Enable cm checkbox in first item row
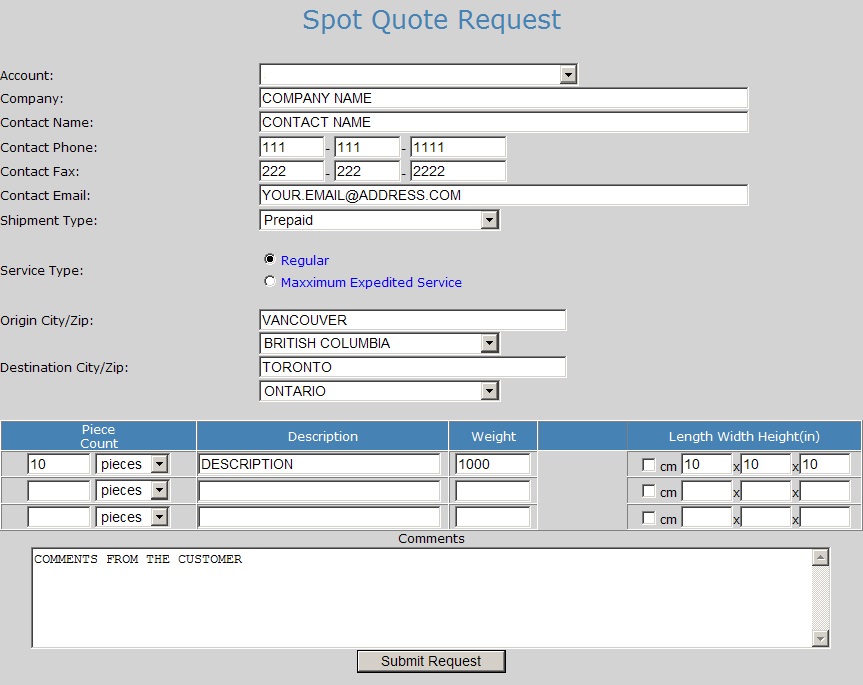Viewport: 863px width, 685px height. [649, 465]
